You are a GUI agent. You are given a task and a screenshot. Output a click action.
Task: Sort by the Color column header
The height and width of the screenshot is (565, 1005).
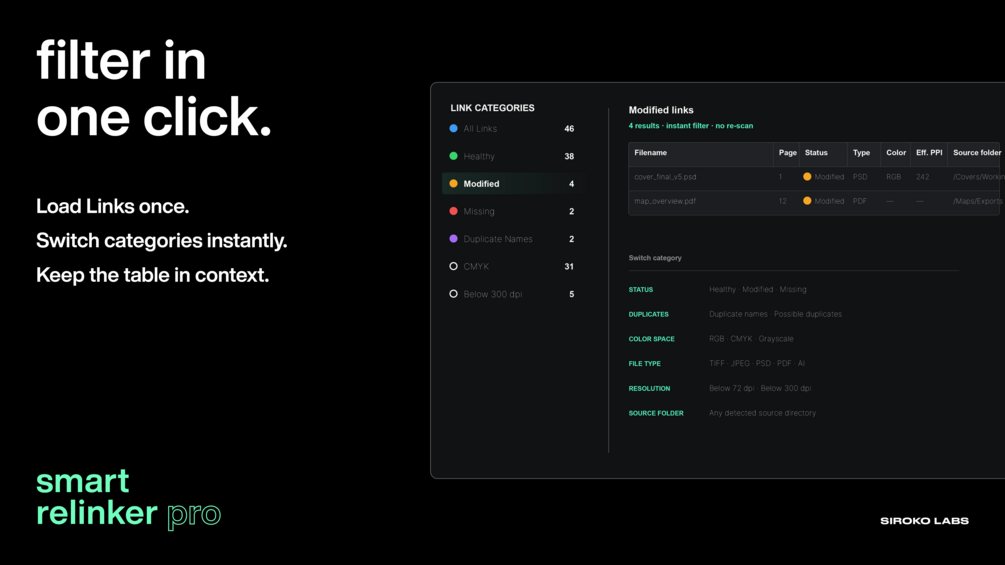coord(896,153)
